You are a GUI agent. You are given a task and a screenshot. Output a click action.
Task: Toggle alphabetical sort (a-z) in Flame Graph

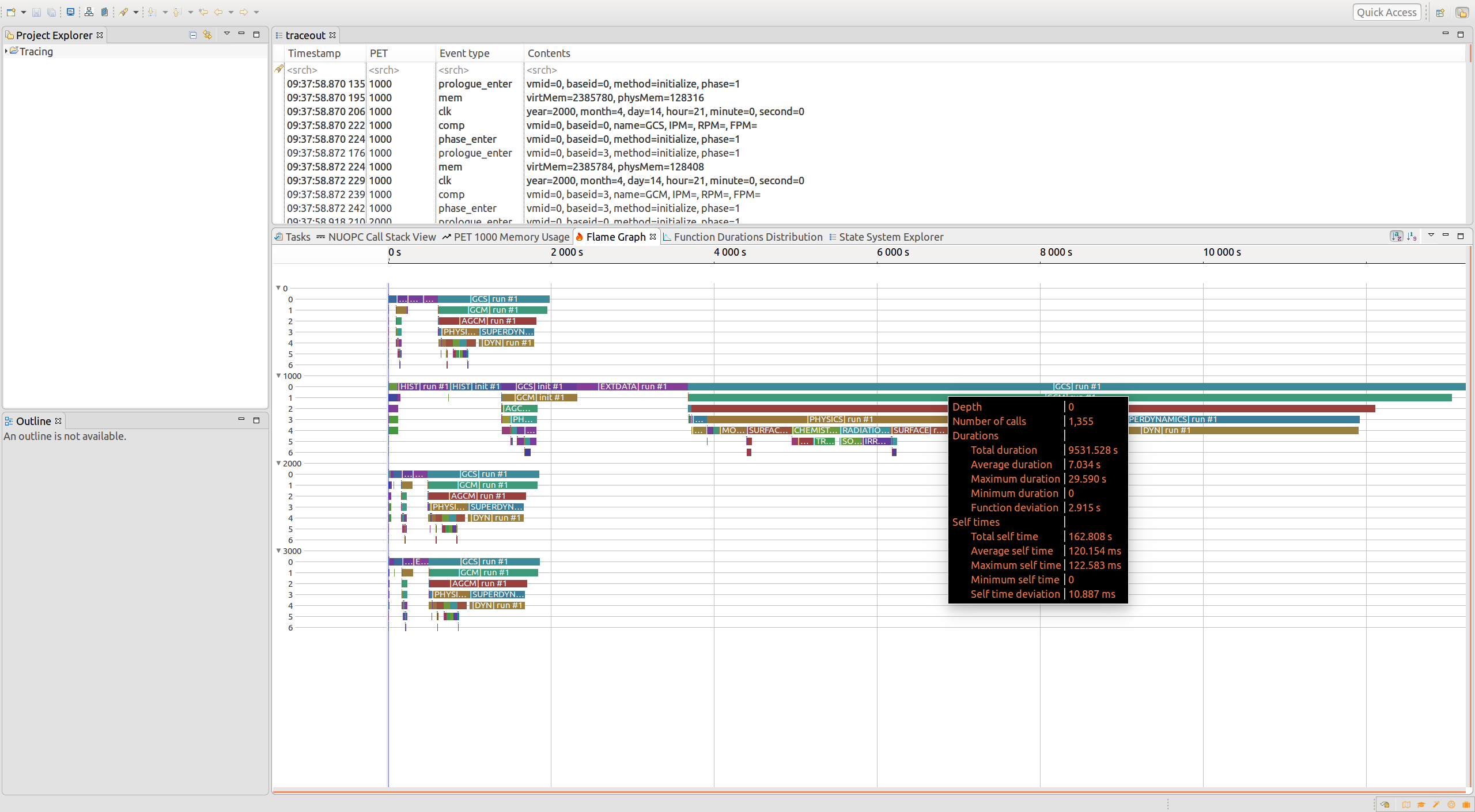click(x=1396, y=236)
